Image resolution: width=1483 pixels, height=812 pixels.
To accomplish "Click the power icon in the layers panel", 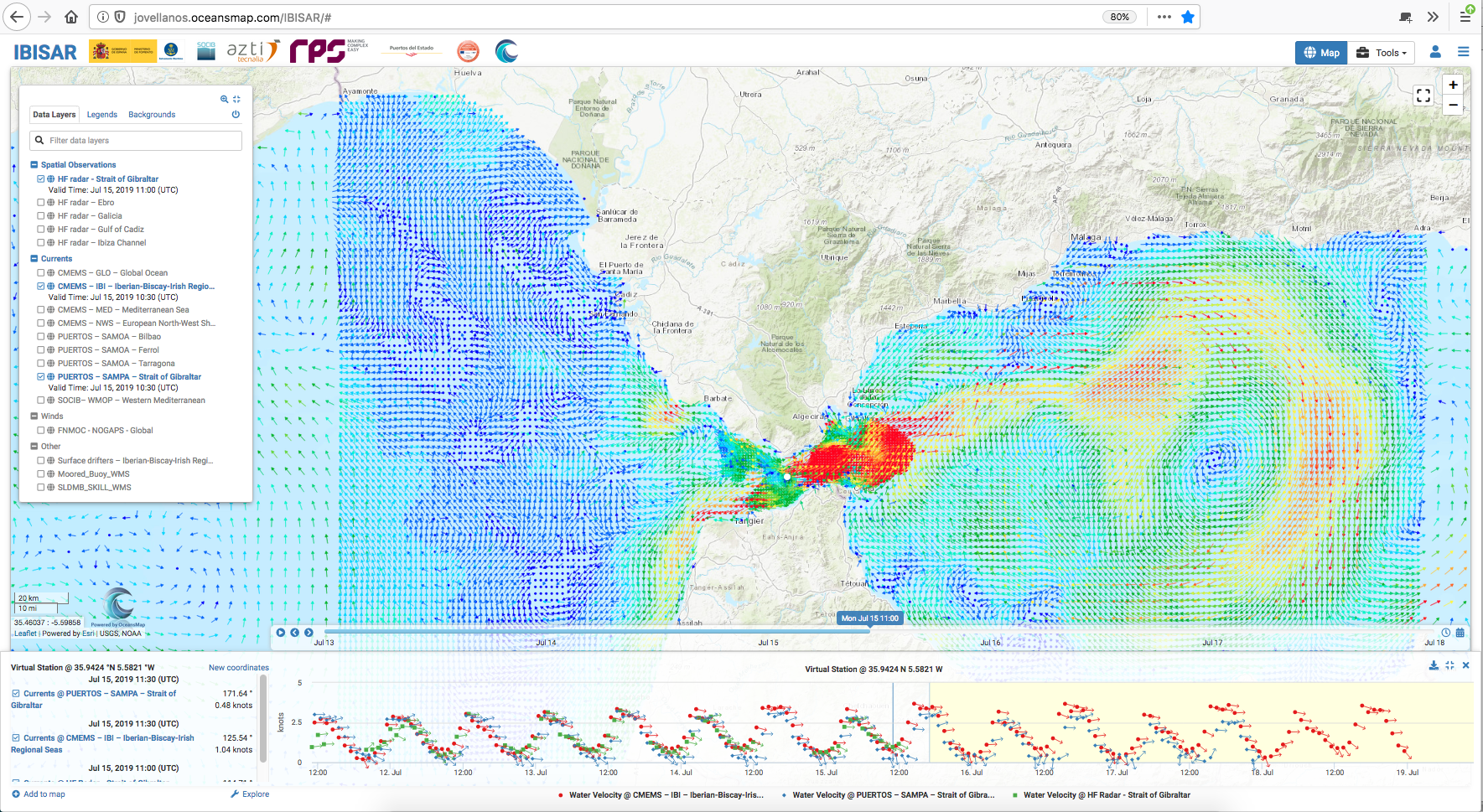I will click(236, 115).
